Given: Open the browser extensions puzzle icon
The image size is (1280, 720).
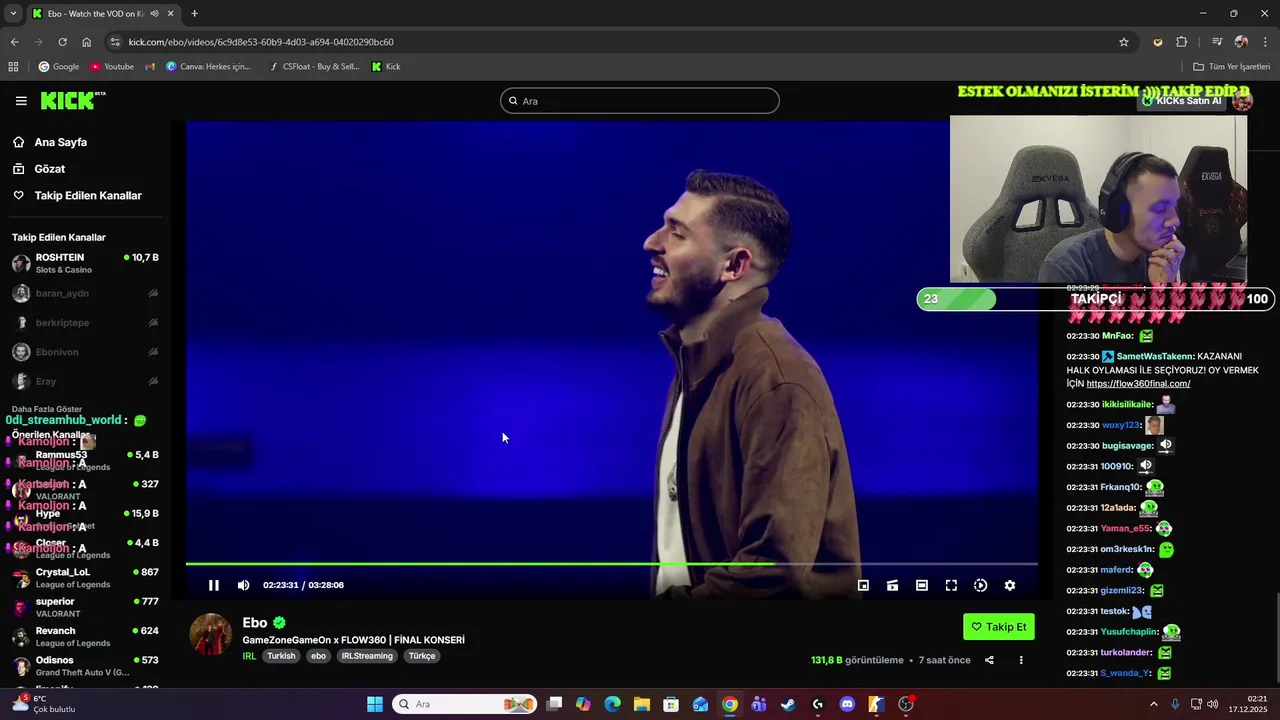Looking at the screenshot, I should click(1182, 42).
